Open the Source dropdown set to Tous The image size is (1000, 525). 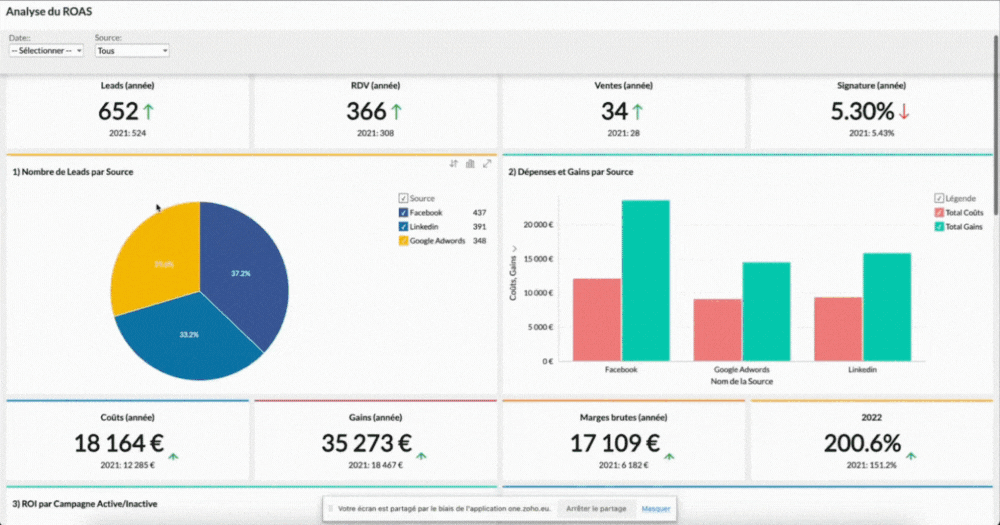(x=131, y=50)
